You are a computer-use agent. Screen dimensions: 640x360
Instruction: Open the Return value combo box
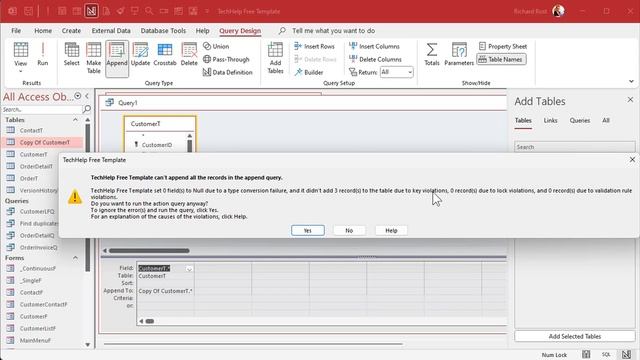[x=396, y=72]
